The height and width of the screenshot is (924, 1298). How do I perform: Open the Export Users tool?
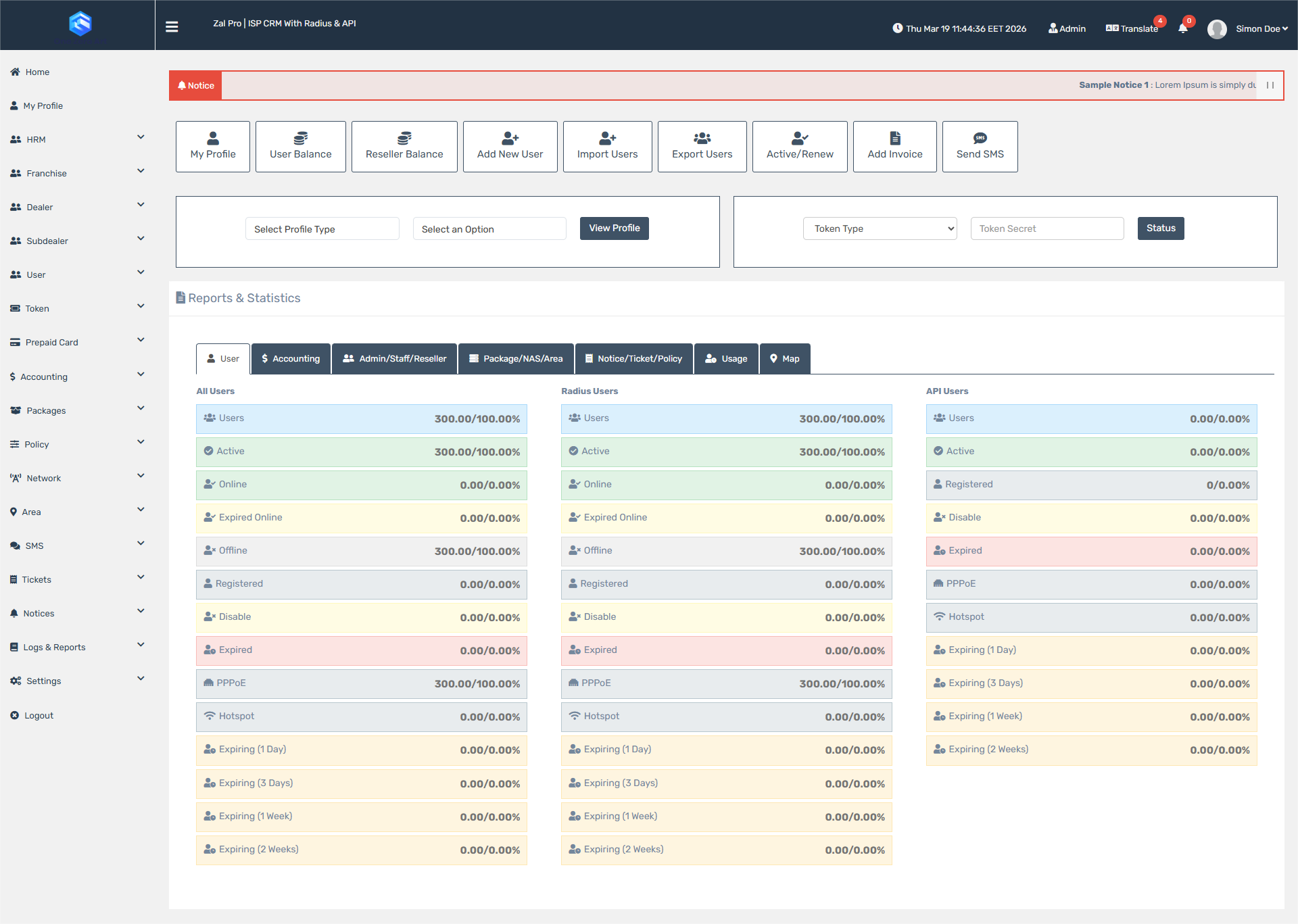tap(702, 146)
